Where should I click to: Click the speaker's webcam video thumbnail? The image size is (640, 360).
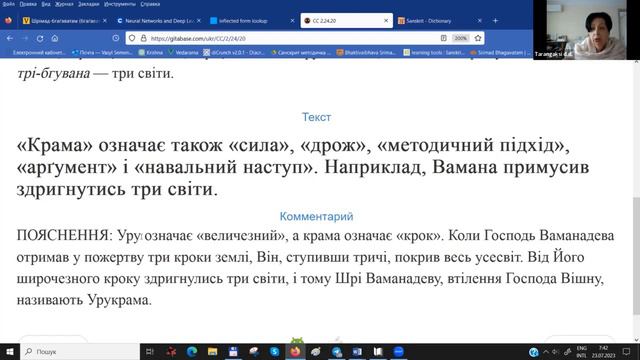point(586,30)
